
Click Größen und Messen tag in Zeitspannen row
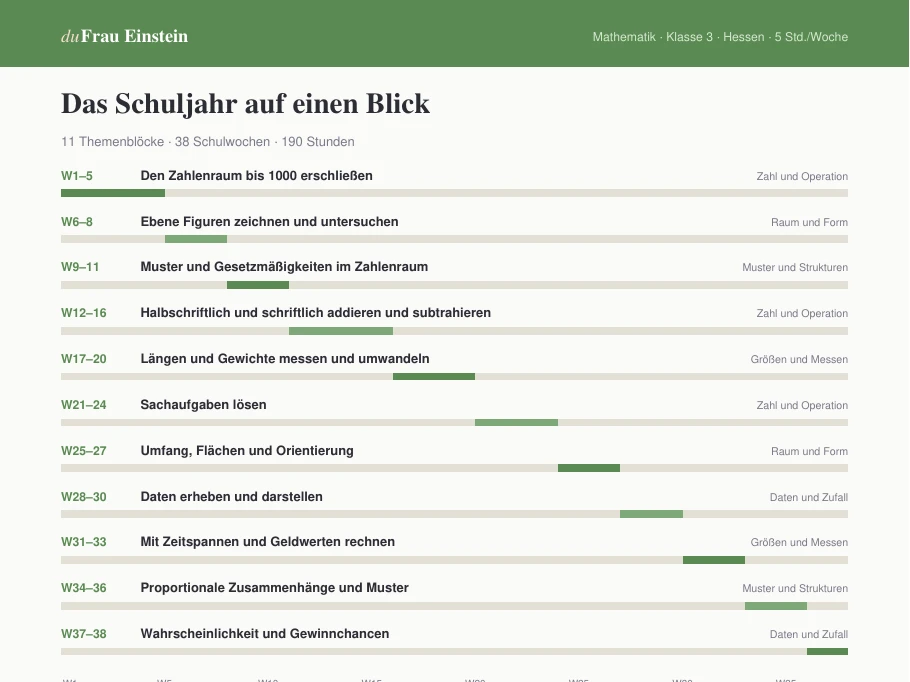(x=799, y=542)
